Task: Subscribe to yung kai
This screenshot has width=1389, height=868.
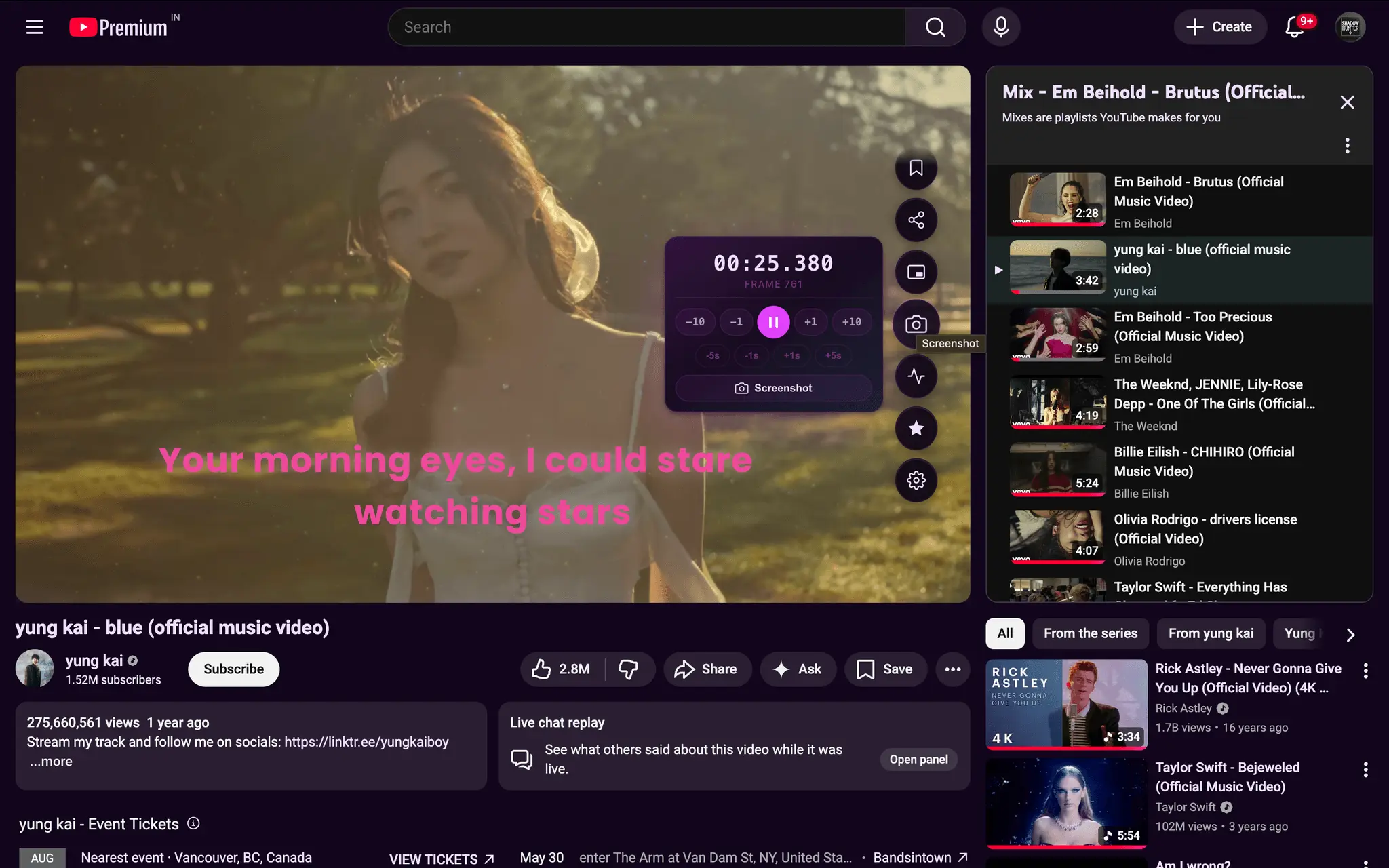Action: click(233, 669)
